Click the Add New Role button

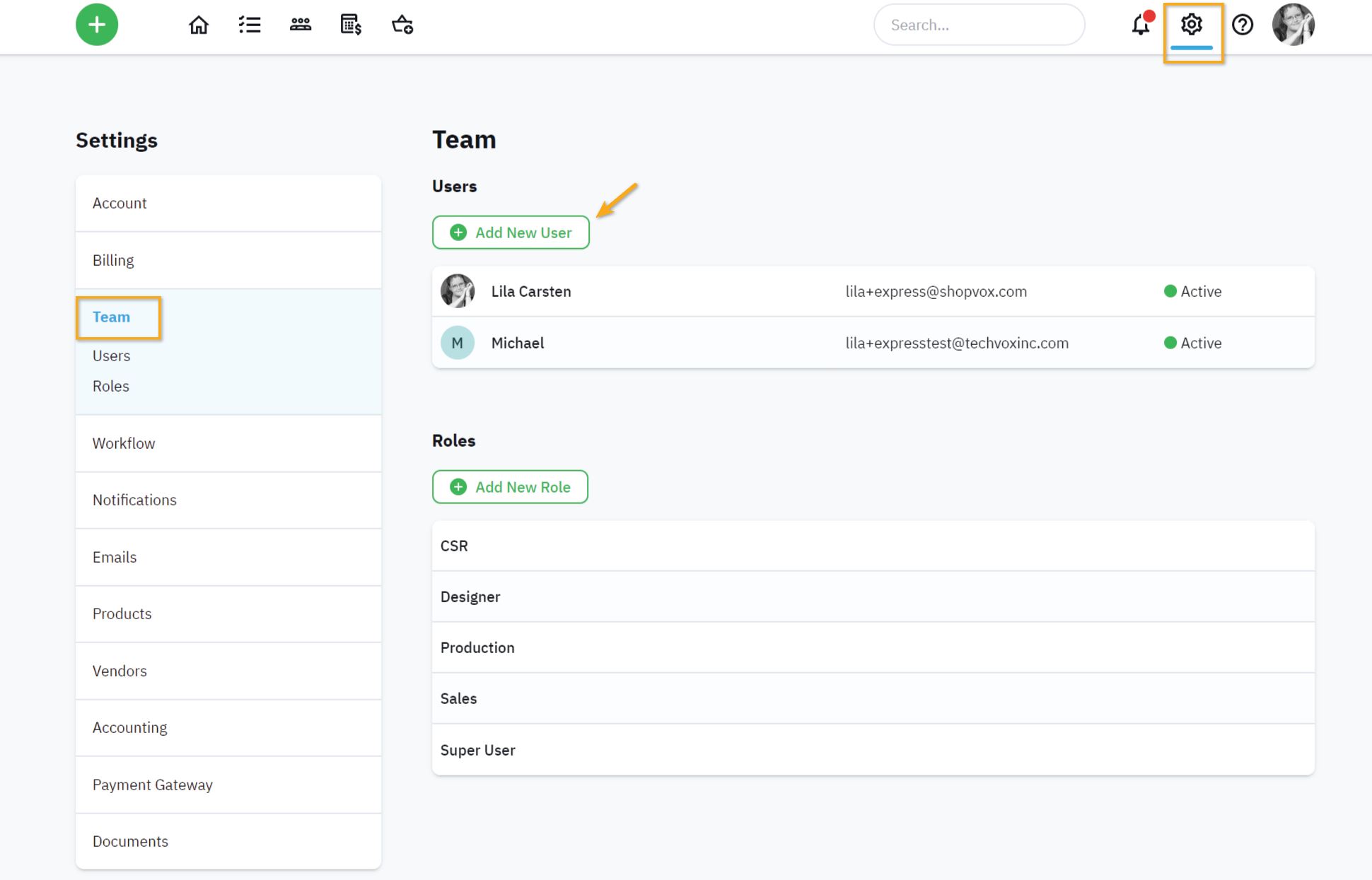point(510,487)
